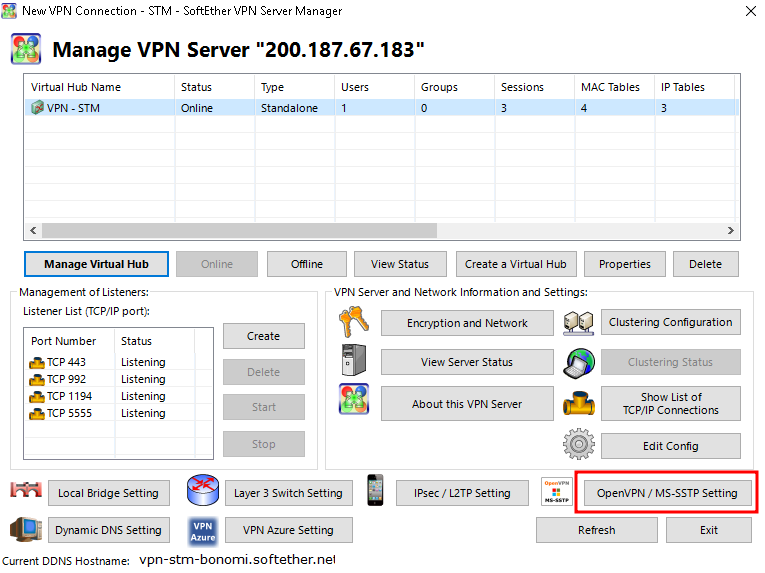Click View Server Status button
The image size is (765, 573).
[x=467, y=362]
